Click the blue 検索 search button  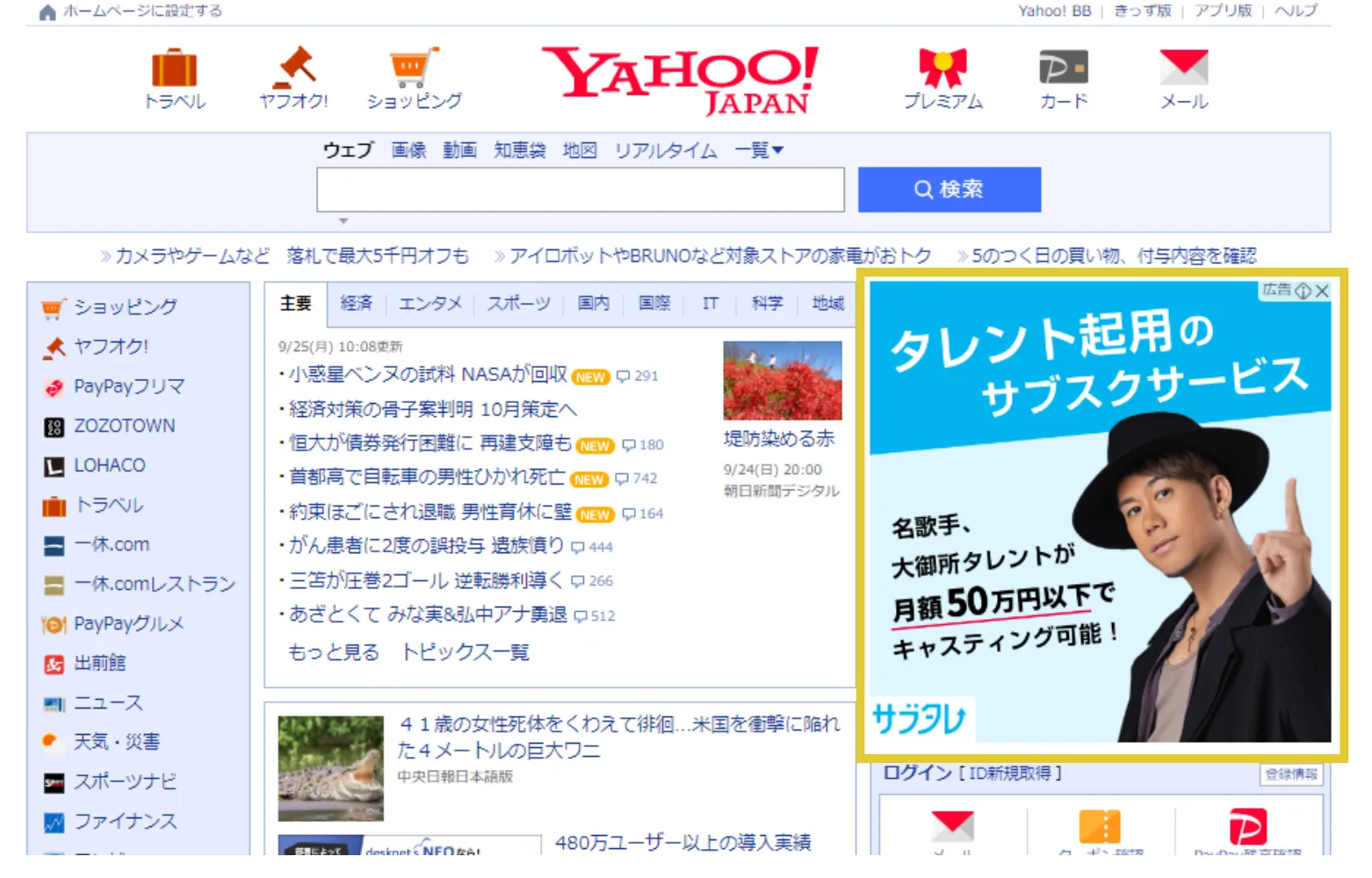[950, 190]
